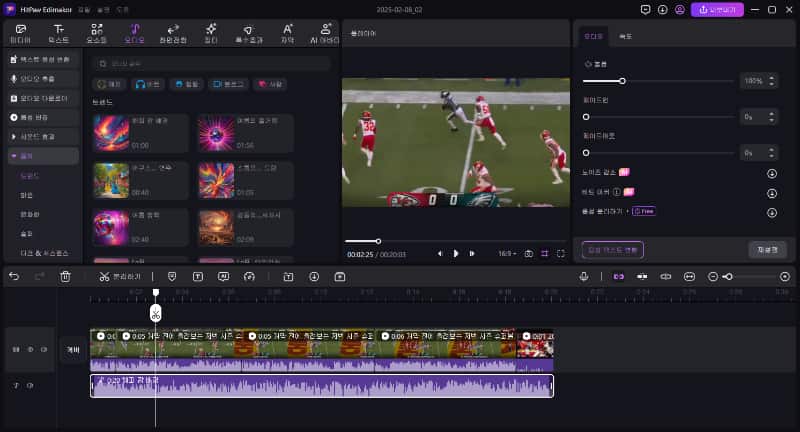Click the scissors split tool
The width and height of the screenshot is (800, 432).
(103, 276)
